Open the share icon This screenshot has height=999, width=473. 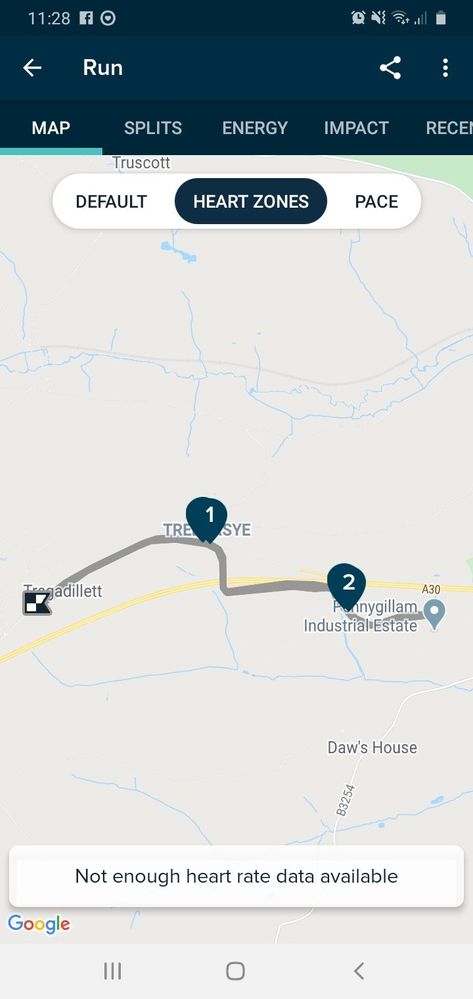[390, 68]
